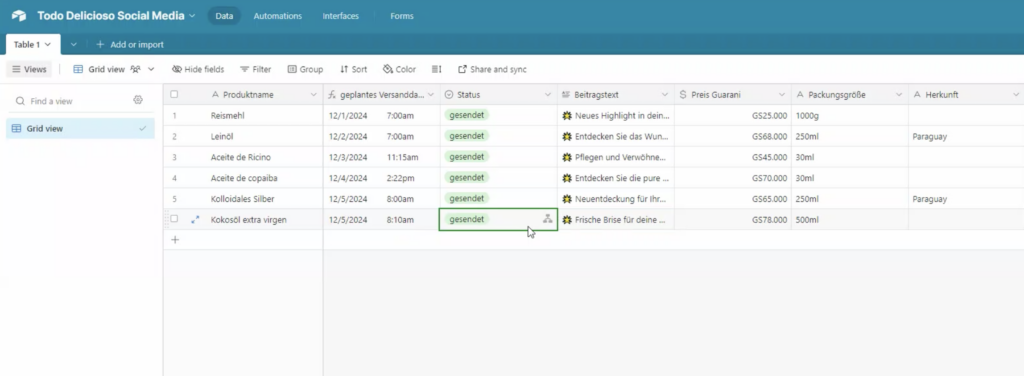1024x376 pixels.
Task: Click the gesendet status in Leinöl row
Action: pyautogui.click(x=467, y=136)
